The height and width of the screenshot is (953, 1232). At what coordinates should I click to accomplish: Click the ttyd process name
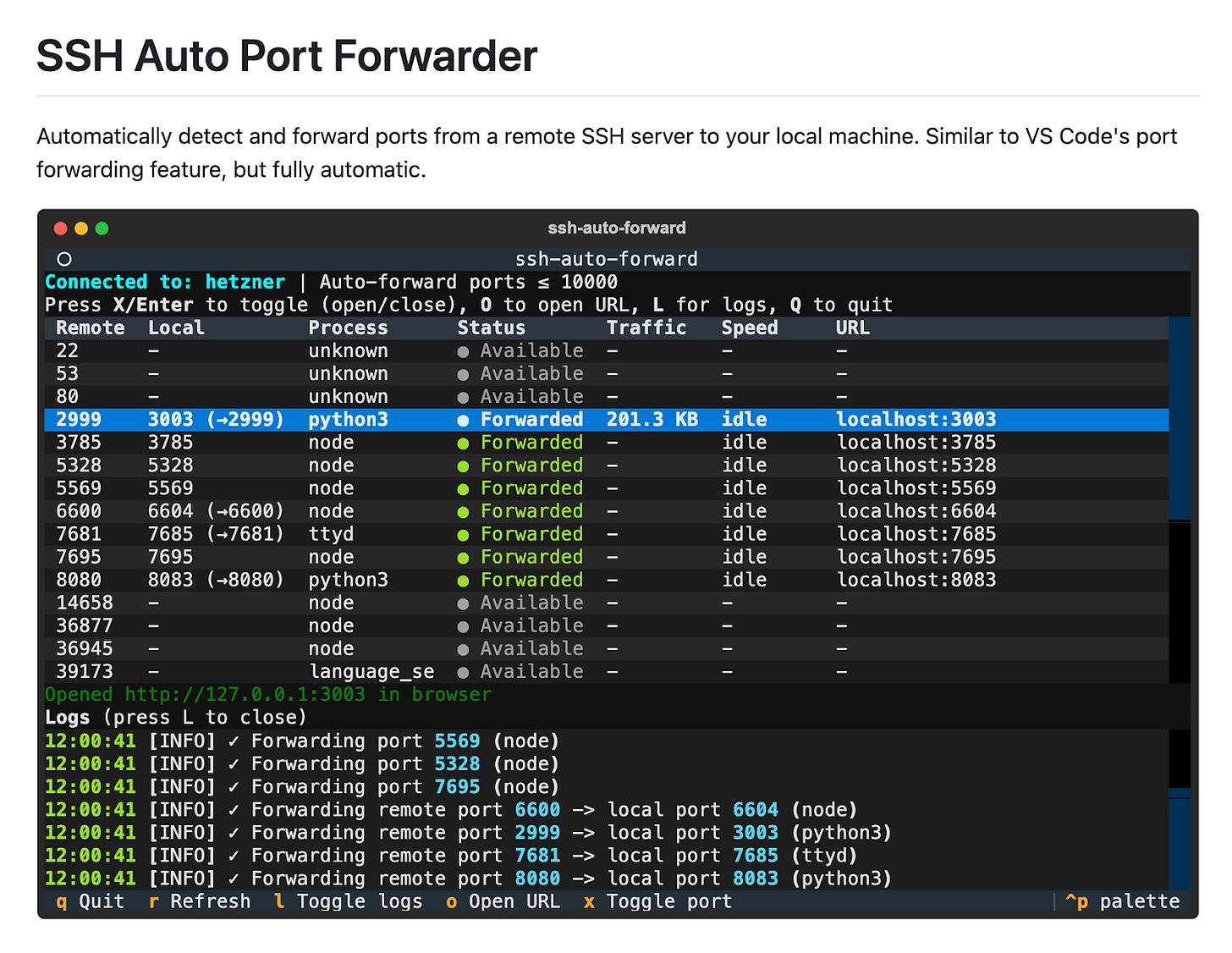[331, 535]
